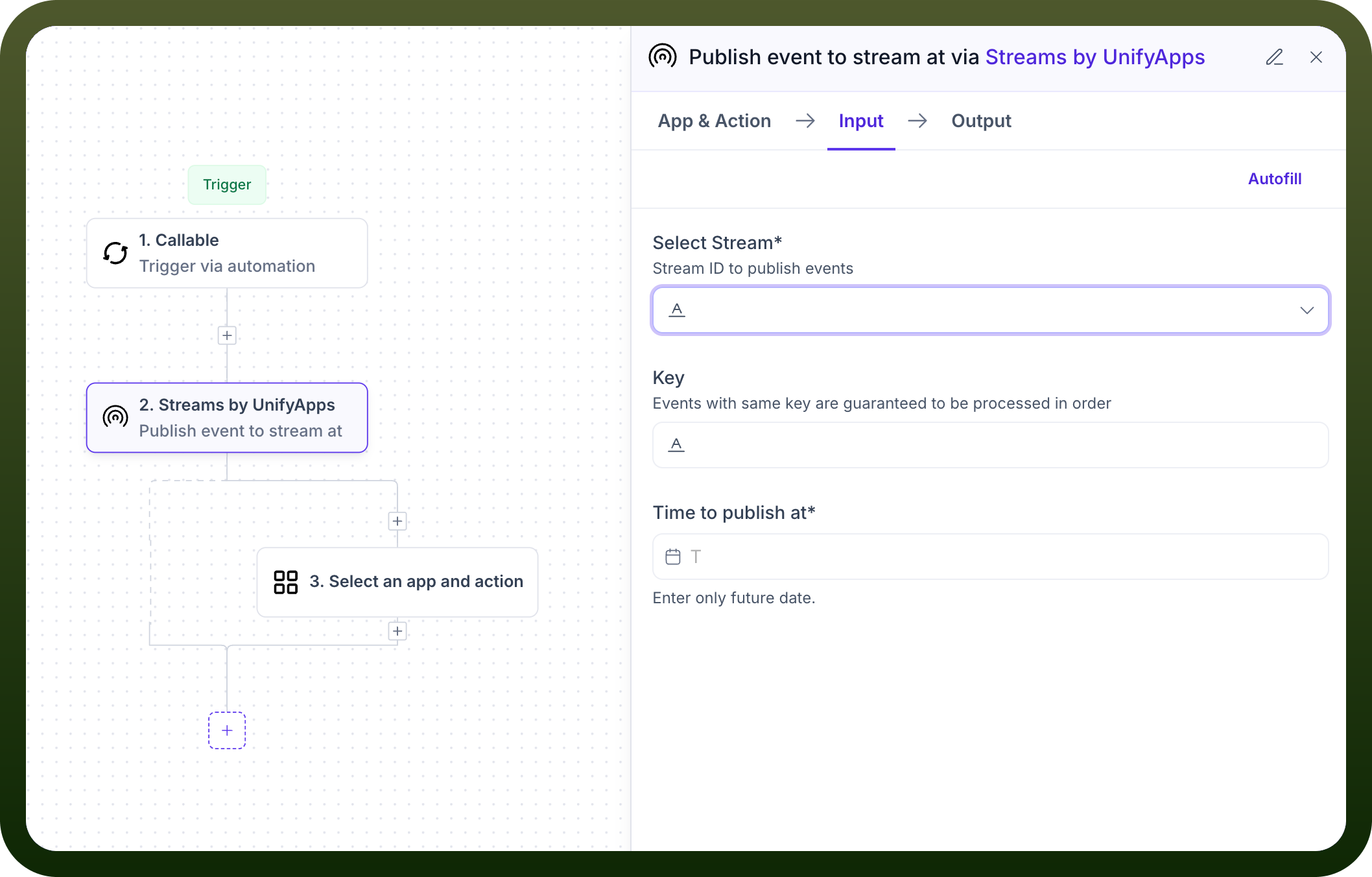Viewport: 1372px width, 877px height.
Task: Click the edit pencil icon in panel header
Action: click(1275, 57)
